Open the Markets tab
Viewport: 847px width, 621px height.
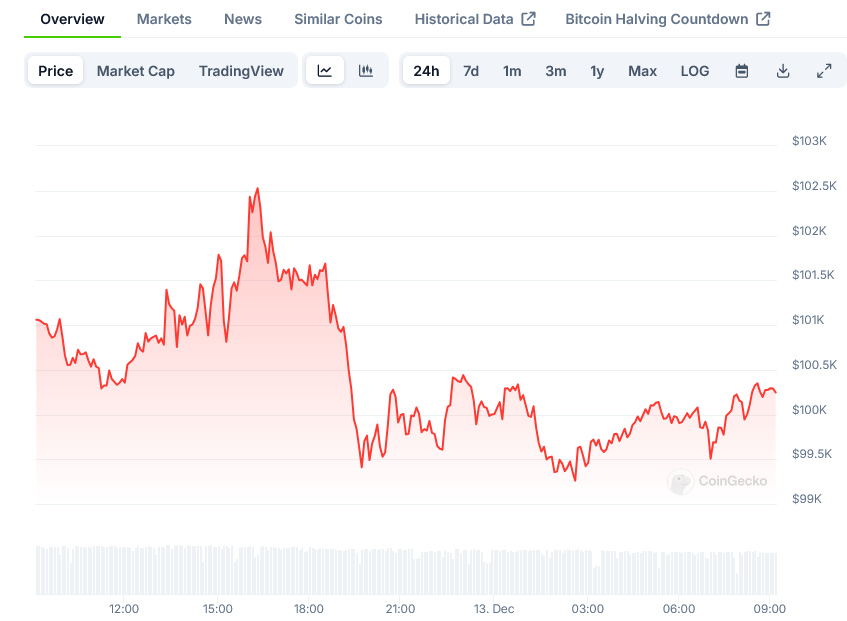pyautogui.click(x=164, y=19)
